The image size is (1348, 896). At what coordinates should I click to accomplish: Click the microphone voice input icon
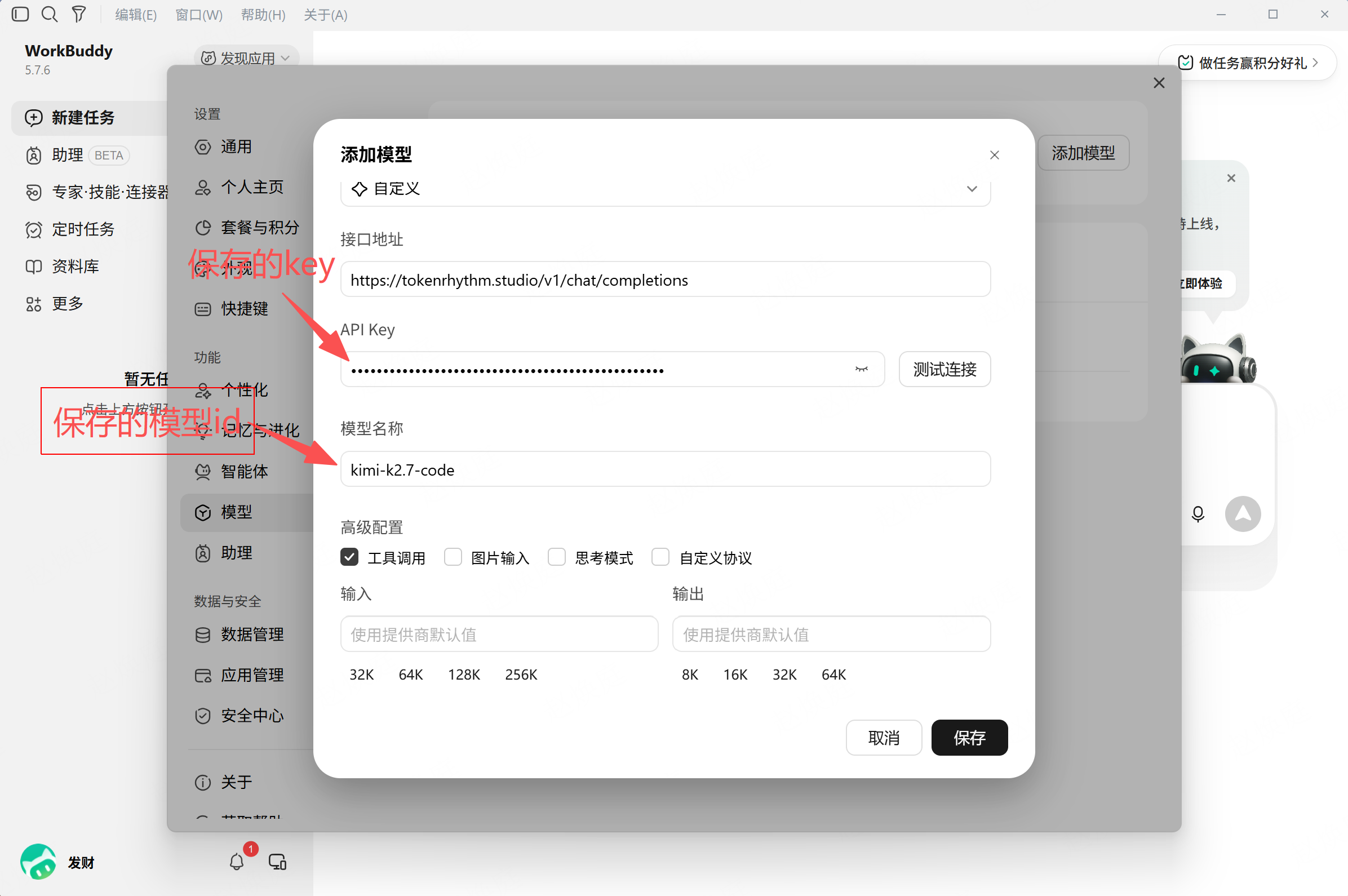(1198, 514)
